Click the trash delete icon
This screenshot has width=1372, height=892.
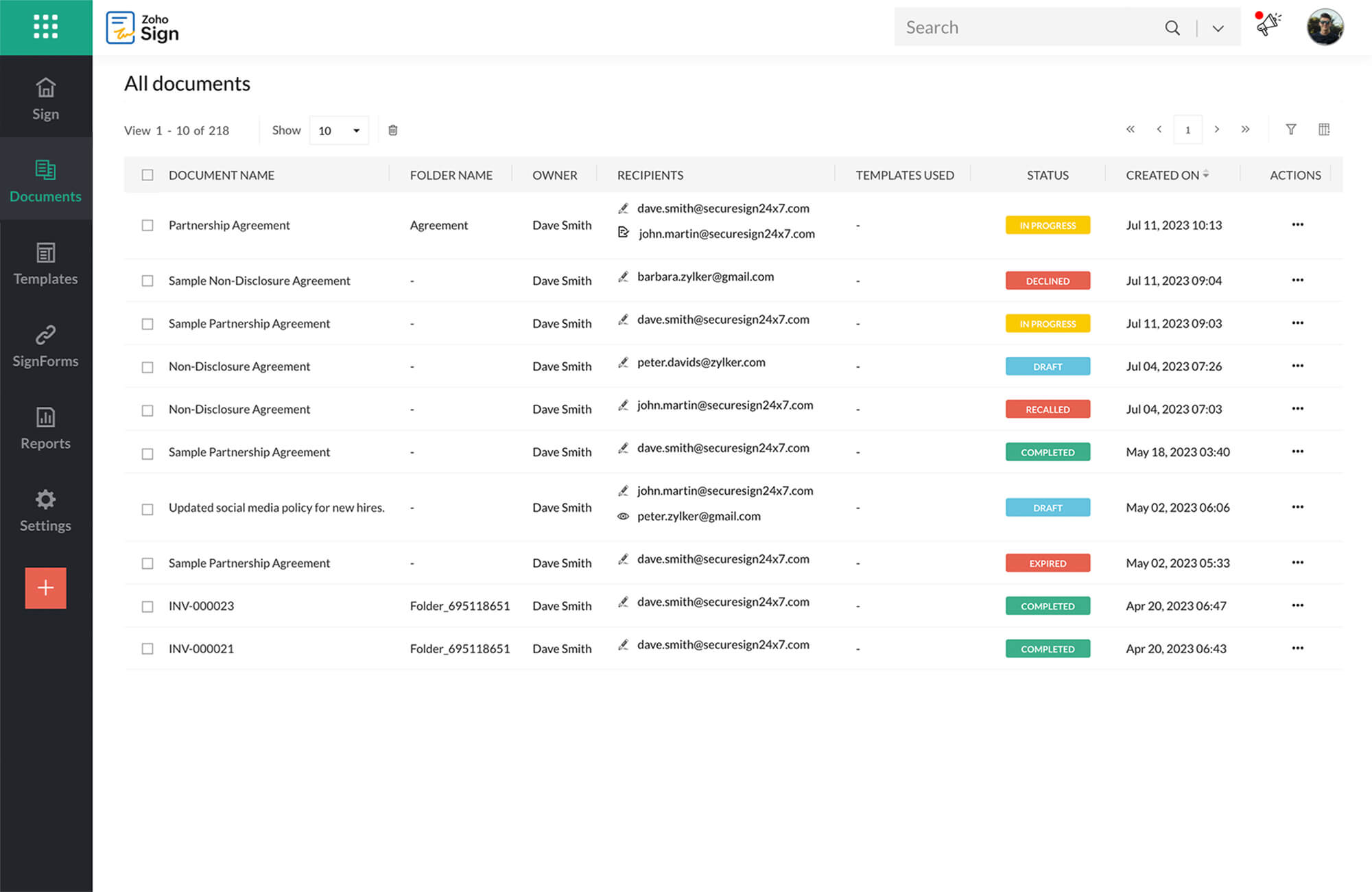pos(393,130)
